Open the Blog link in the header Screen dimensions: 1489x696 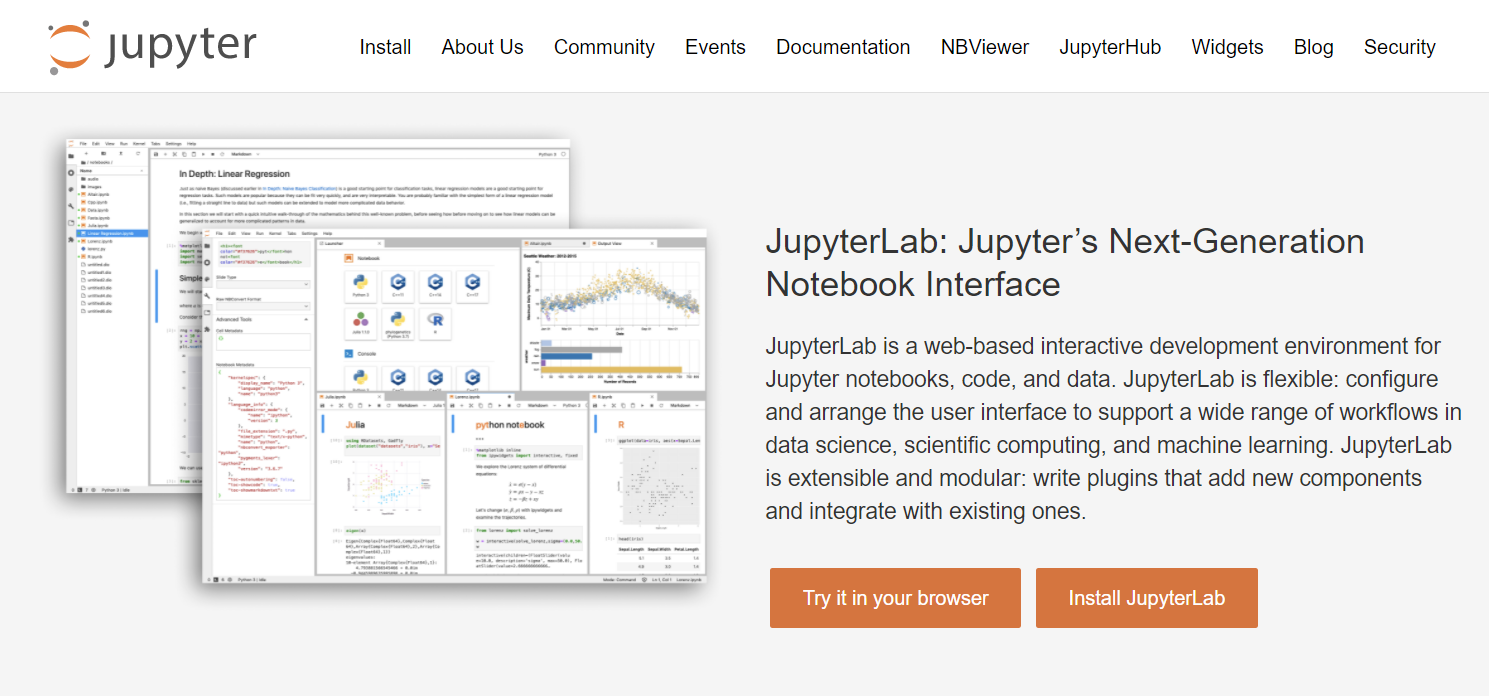1313,47
